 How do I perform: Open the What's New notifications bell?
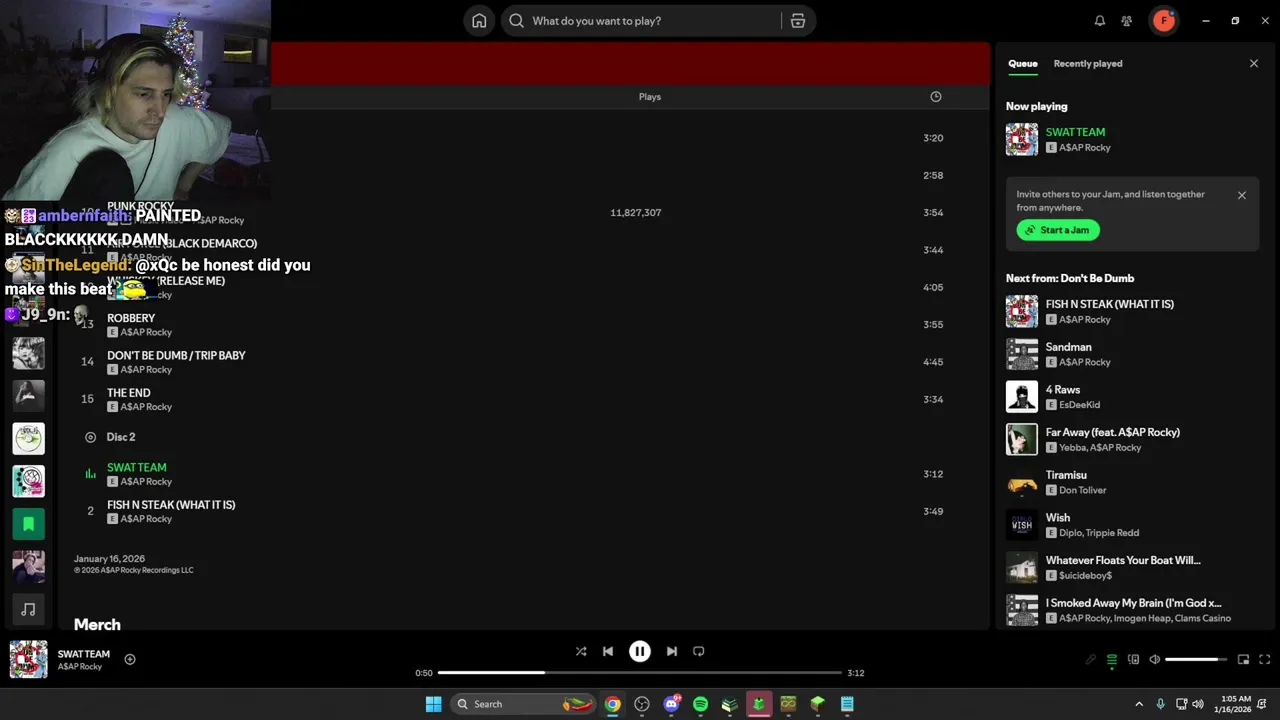1100,21
